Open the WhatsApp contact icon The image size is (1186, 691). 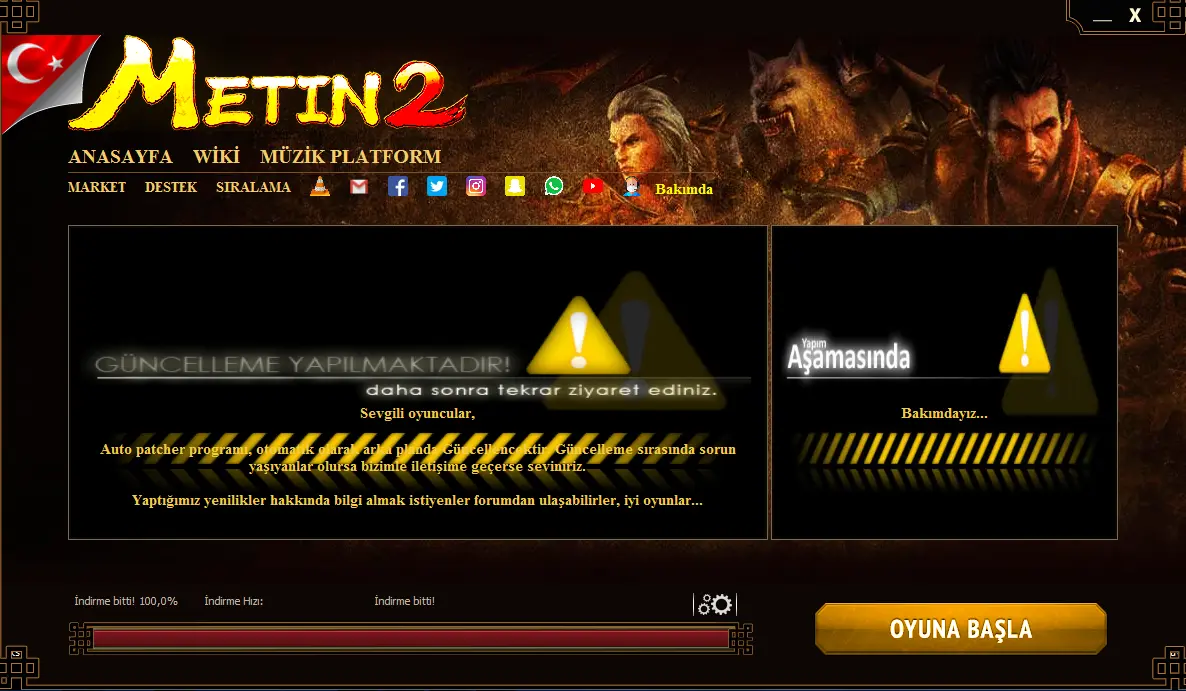tap(554, 186)
